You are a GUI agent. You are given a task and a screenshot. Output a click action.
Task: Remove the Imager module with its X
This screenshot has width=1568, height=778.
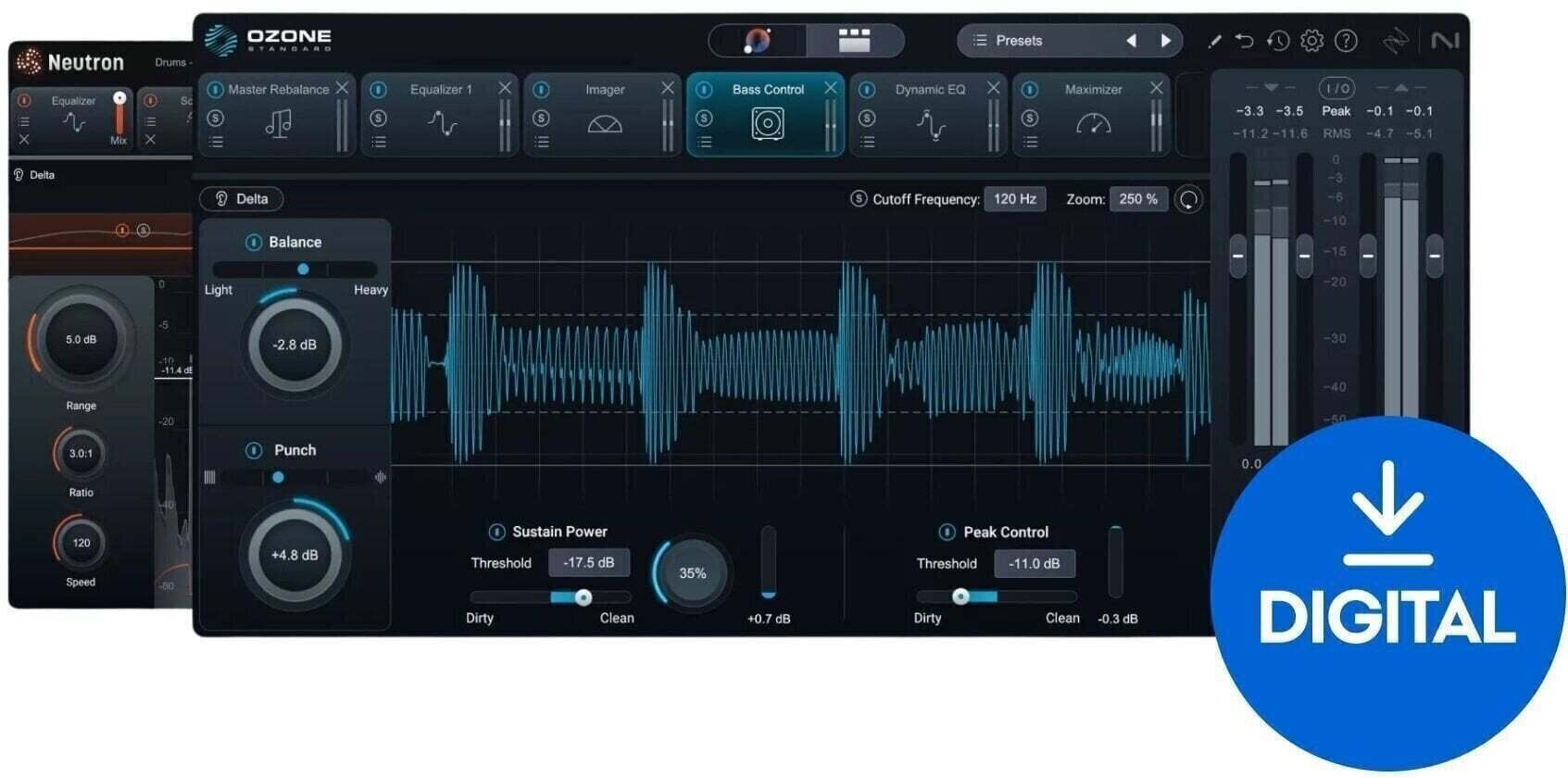coord(668,88)
